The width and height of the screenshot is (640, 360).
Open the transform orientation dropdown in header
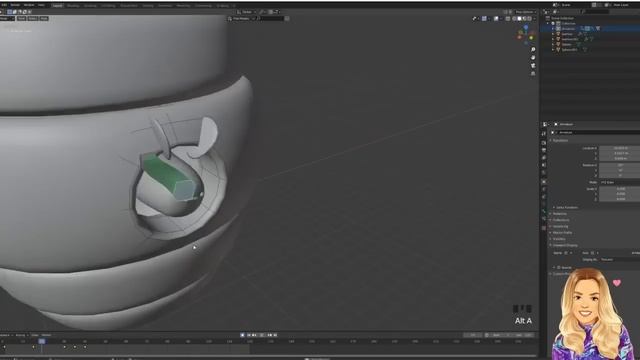247,12
